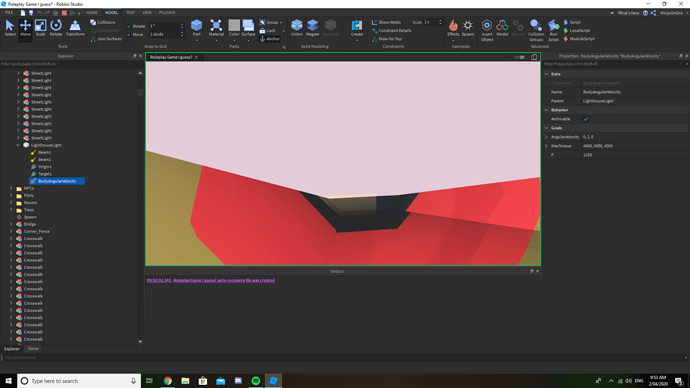Expand the Bridge model
The width and height of the screenshot is (690, 388).
coord(11,224)
